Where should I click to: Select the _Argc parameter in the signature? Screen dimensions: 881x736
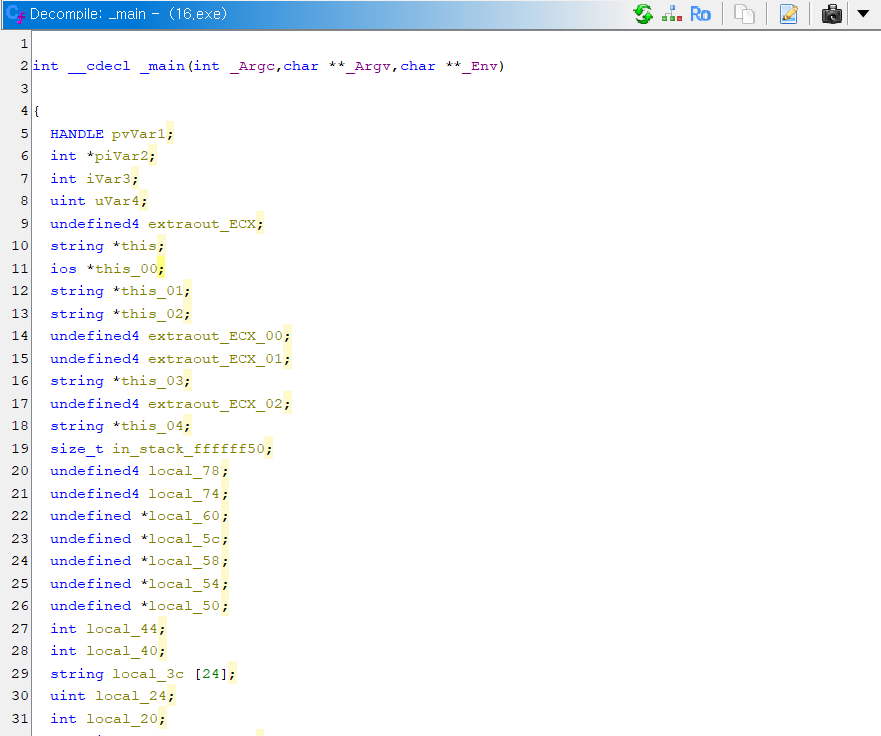tap(252, 66)
